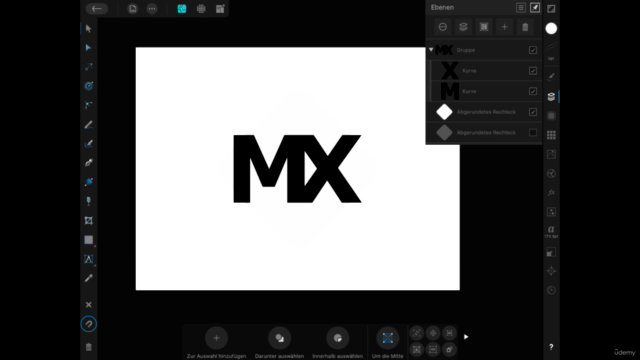
Task: Open the Swatches grid studio
Action: [551, 135]
